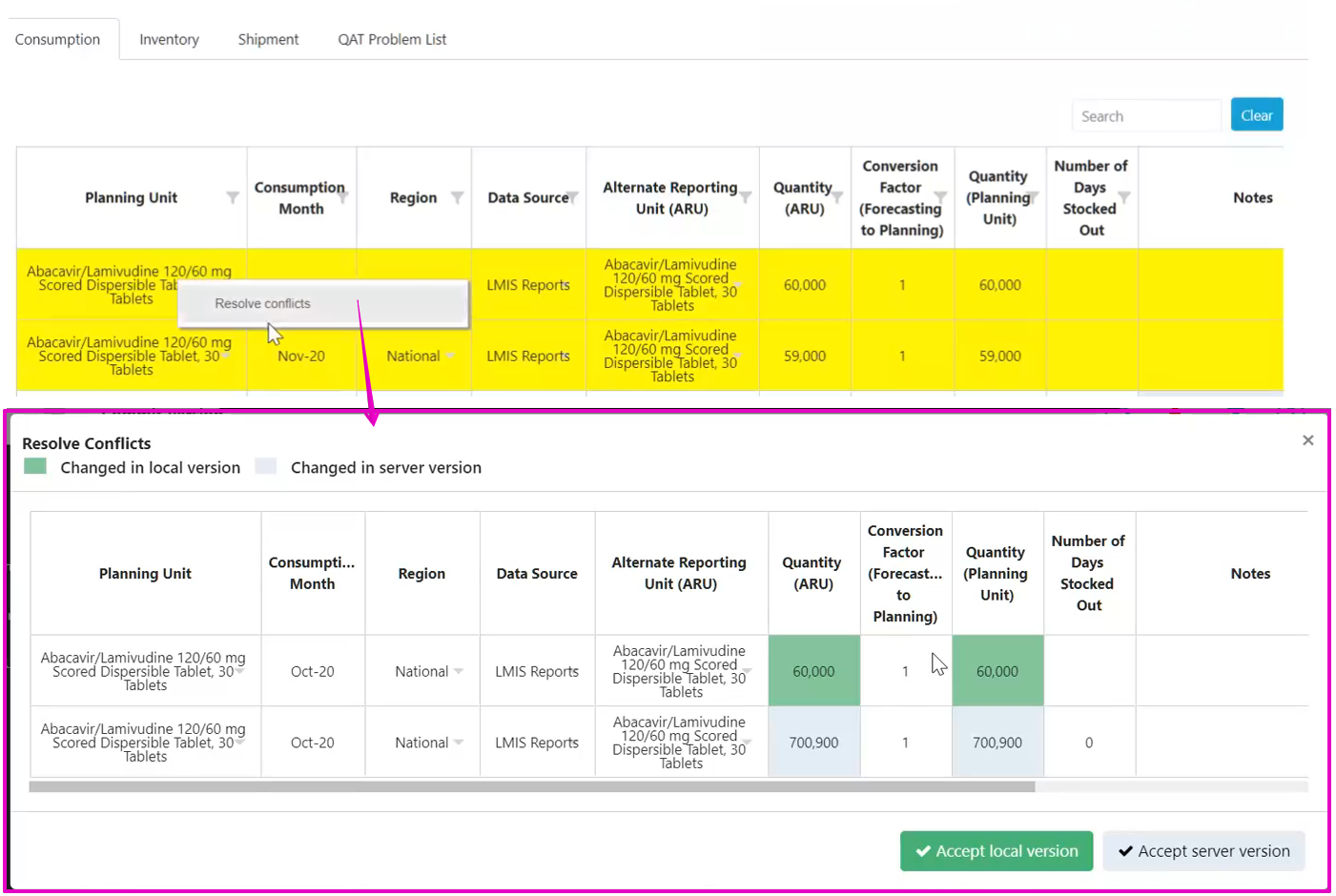Click the dialog's horizontal scrollbar
This screenshot has height=896, width=1336.
click(x=532, y=787)
